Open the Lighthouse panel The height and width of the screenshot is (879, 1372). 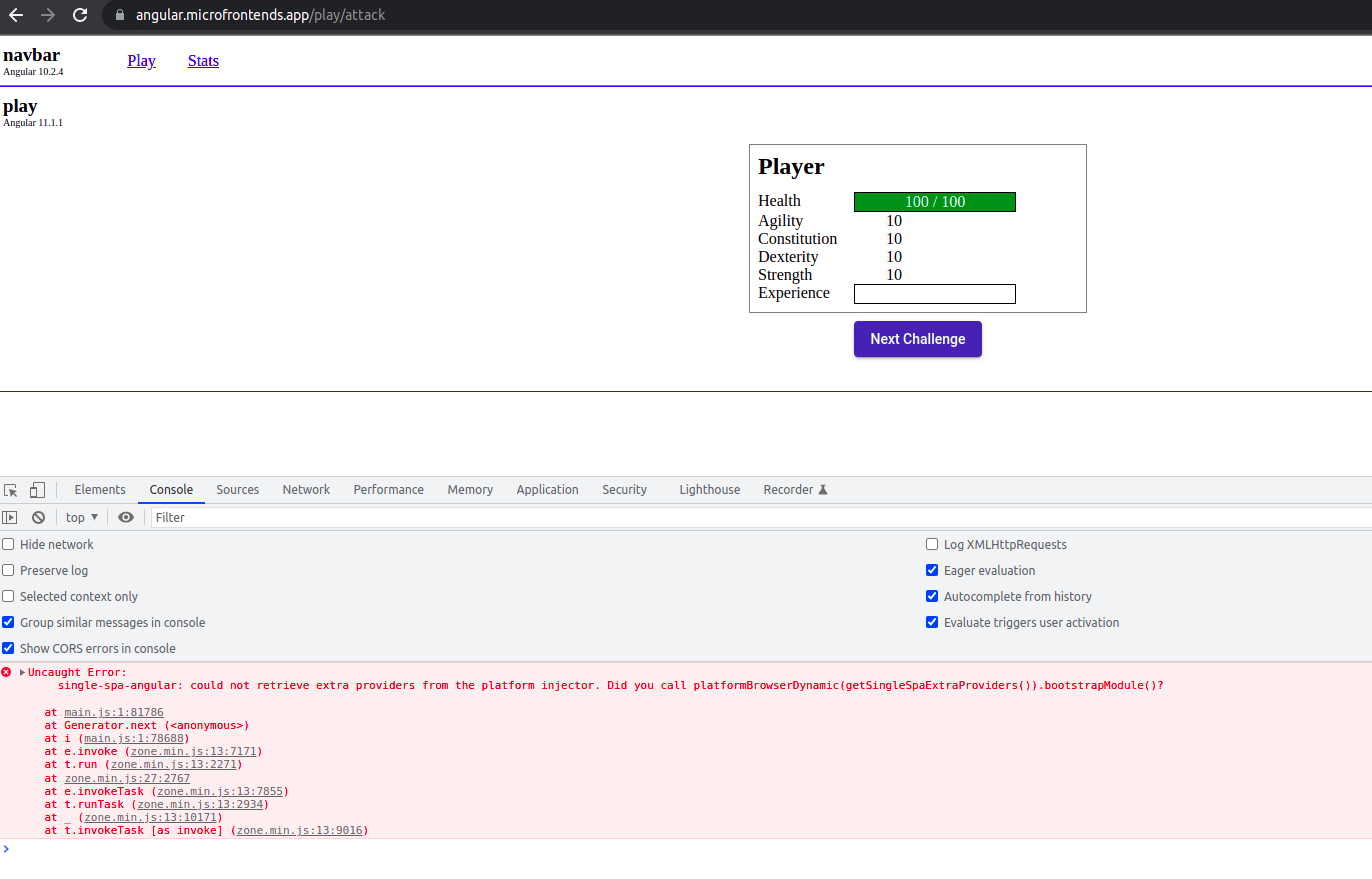tap(709, 489)
